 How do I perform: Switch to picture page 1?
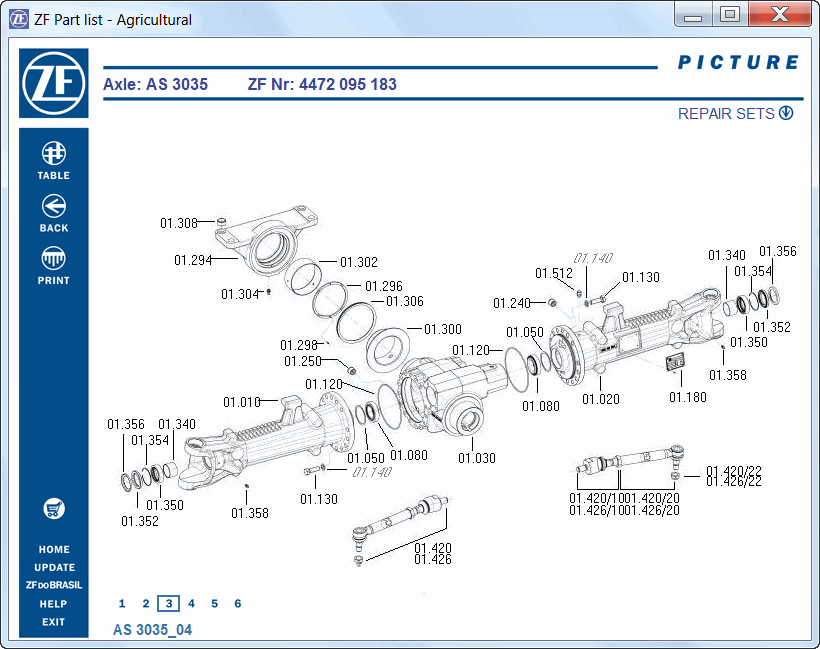coord(122,603)
